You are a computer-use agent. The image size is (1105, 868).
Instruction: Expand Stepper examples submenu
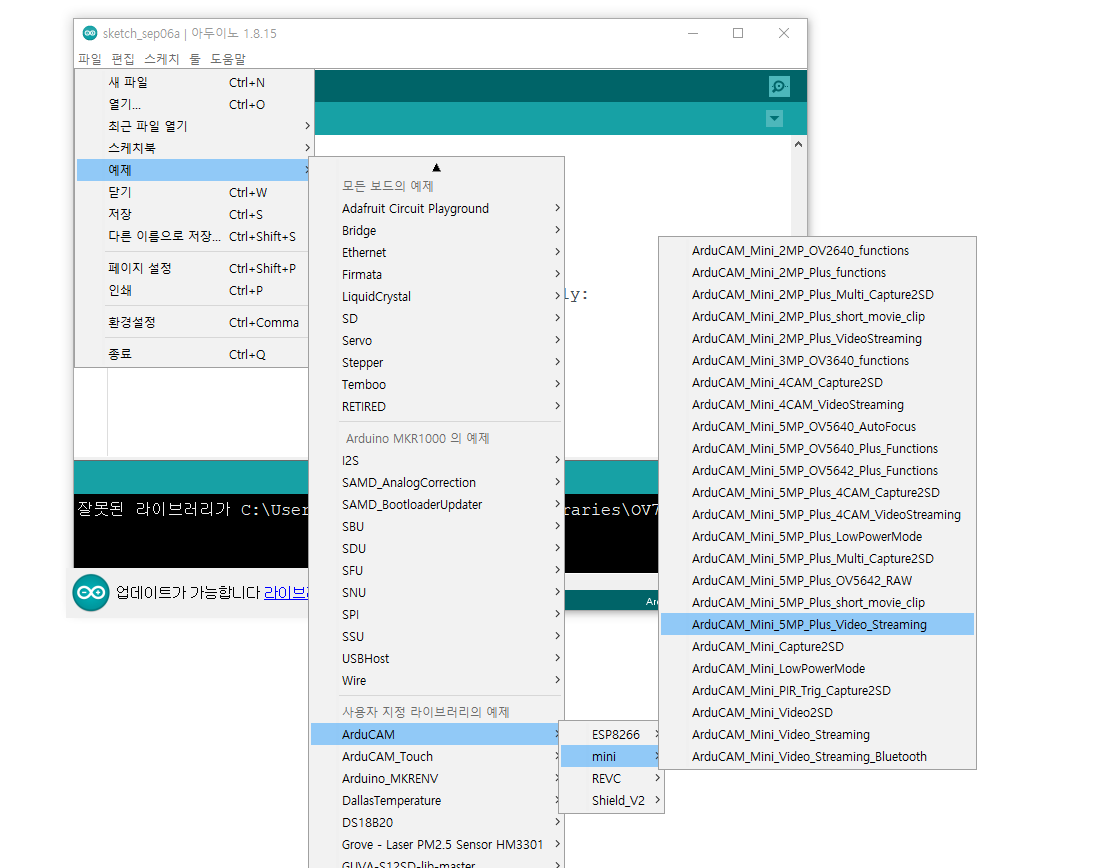point(437,363)
